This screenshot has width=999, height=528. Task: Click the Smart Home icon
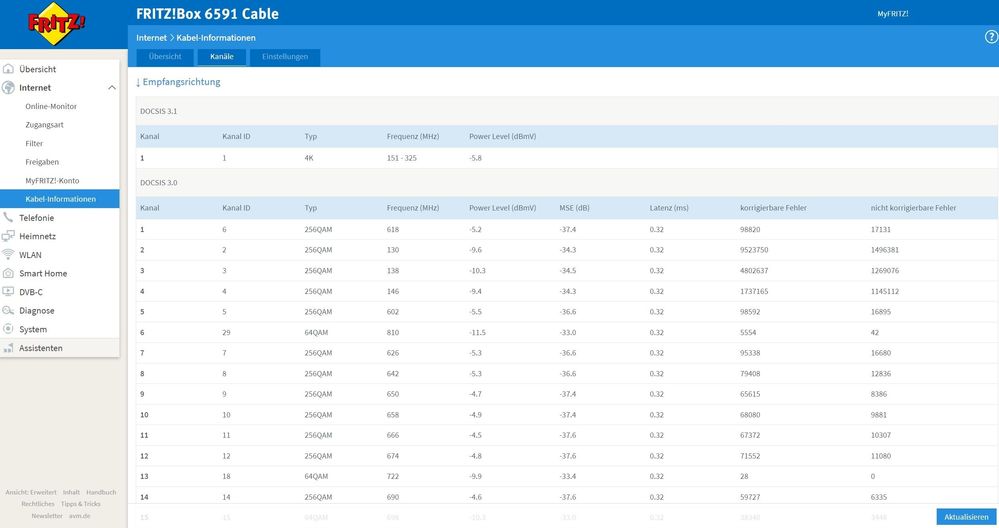[9, 273]
